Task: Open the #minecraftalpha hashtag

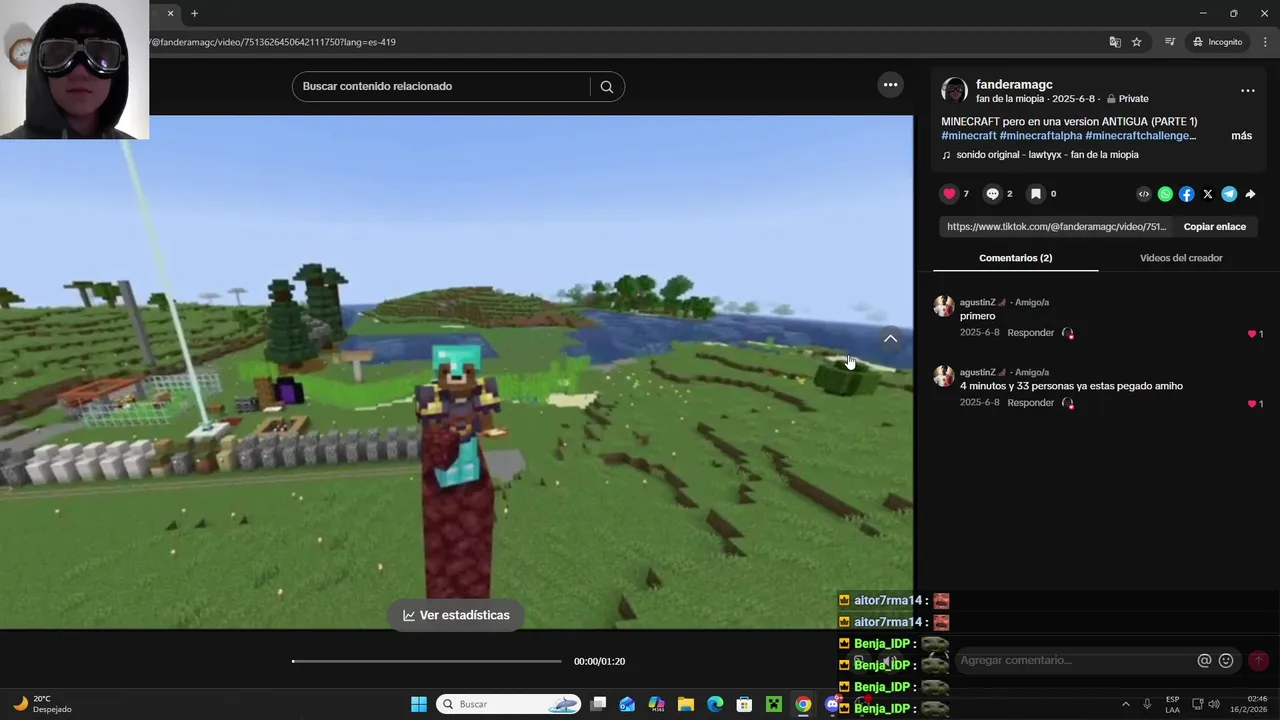Action: (1040, 136)
